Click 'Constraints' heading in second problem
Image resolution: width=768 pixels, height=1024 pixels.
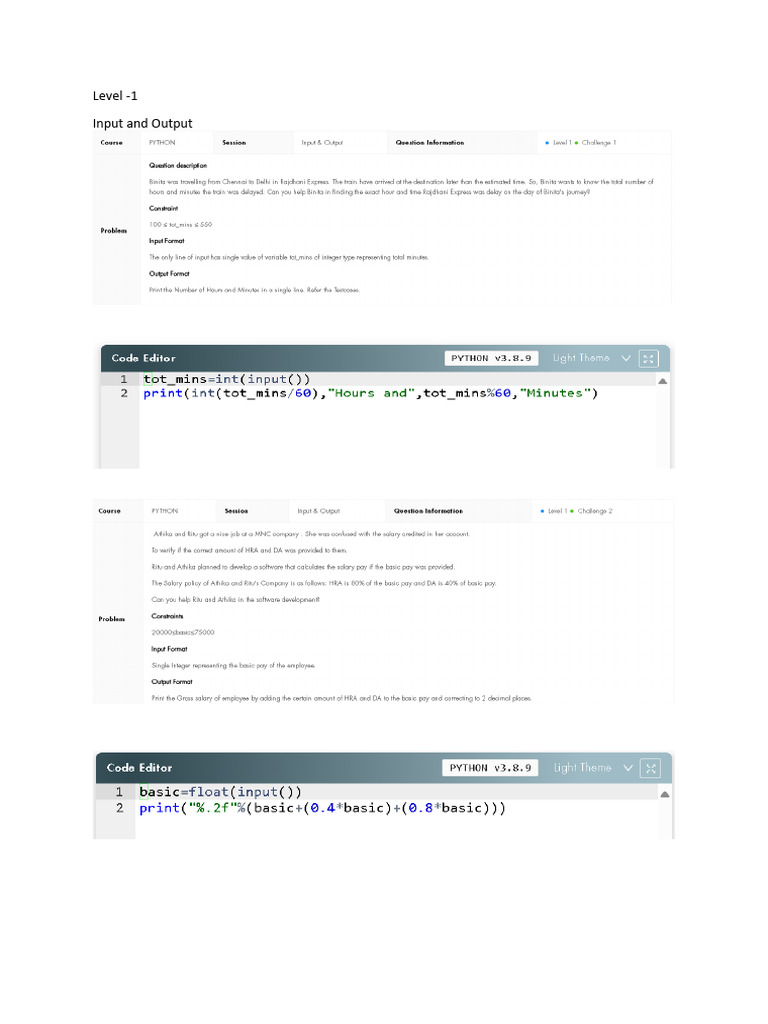click(167, 616)
